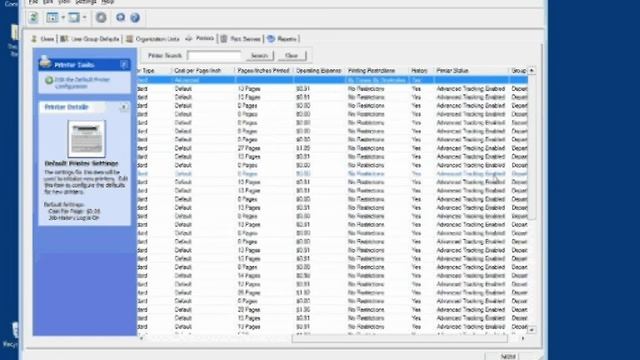Click the horizontal scrollbar thumb
The height and width of the screenshot is (360, 640).
click(x=400, y=338)
